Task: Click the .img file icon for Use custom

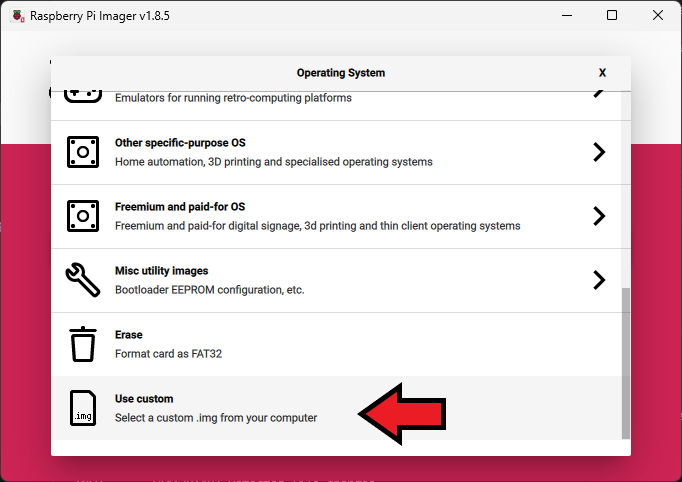Action: [x=83, y=408]
